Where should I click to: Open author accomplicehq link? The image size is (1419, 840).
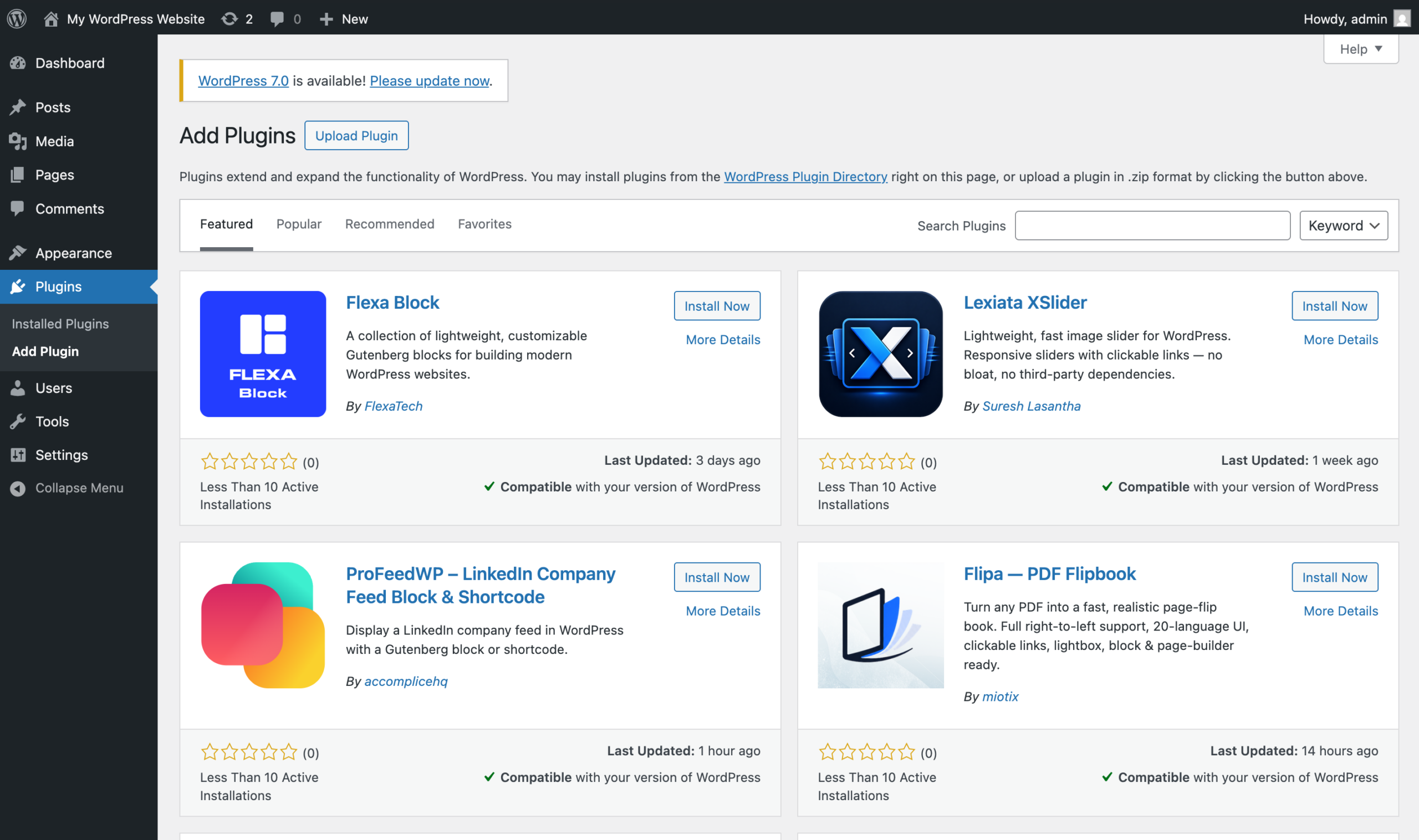406,681
